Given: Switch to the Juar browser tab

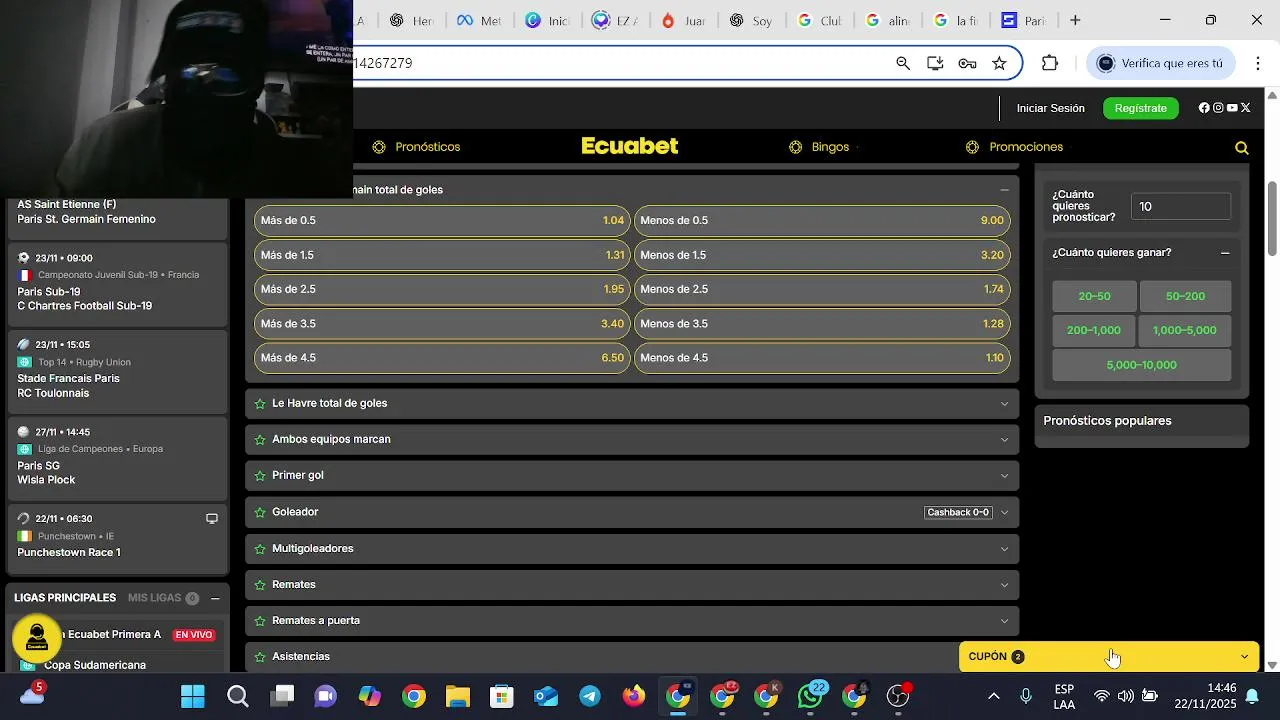Looking at the screenshot, I should [x=684, y=20].
